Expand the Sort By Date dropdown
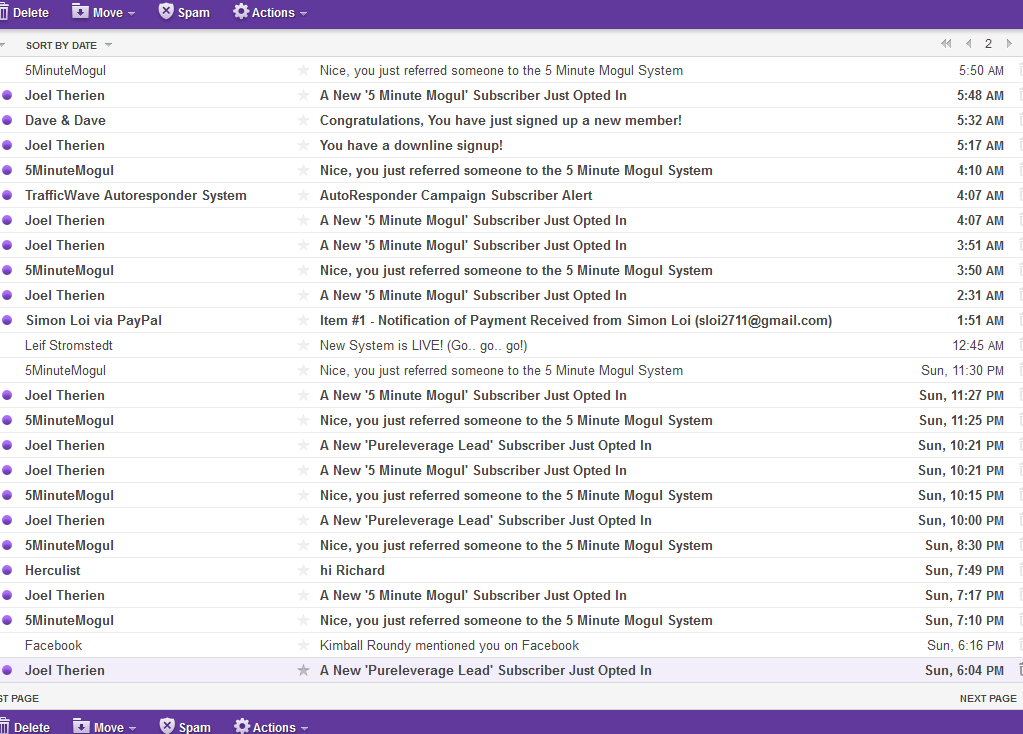The width and height of the screenshot is (1023, 734). (69, 45)
